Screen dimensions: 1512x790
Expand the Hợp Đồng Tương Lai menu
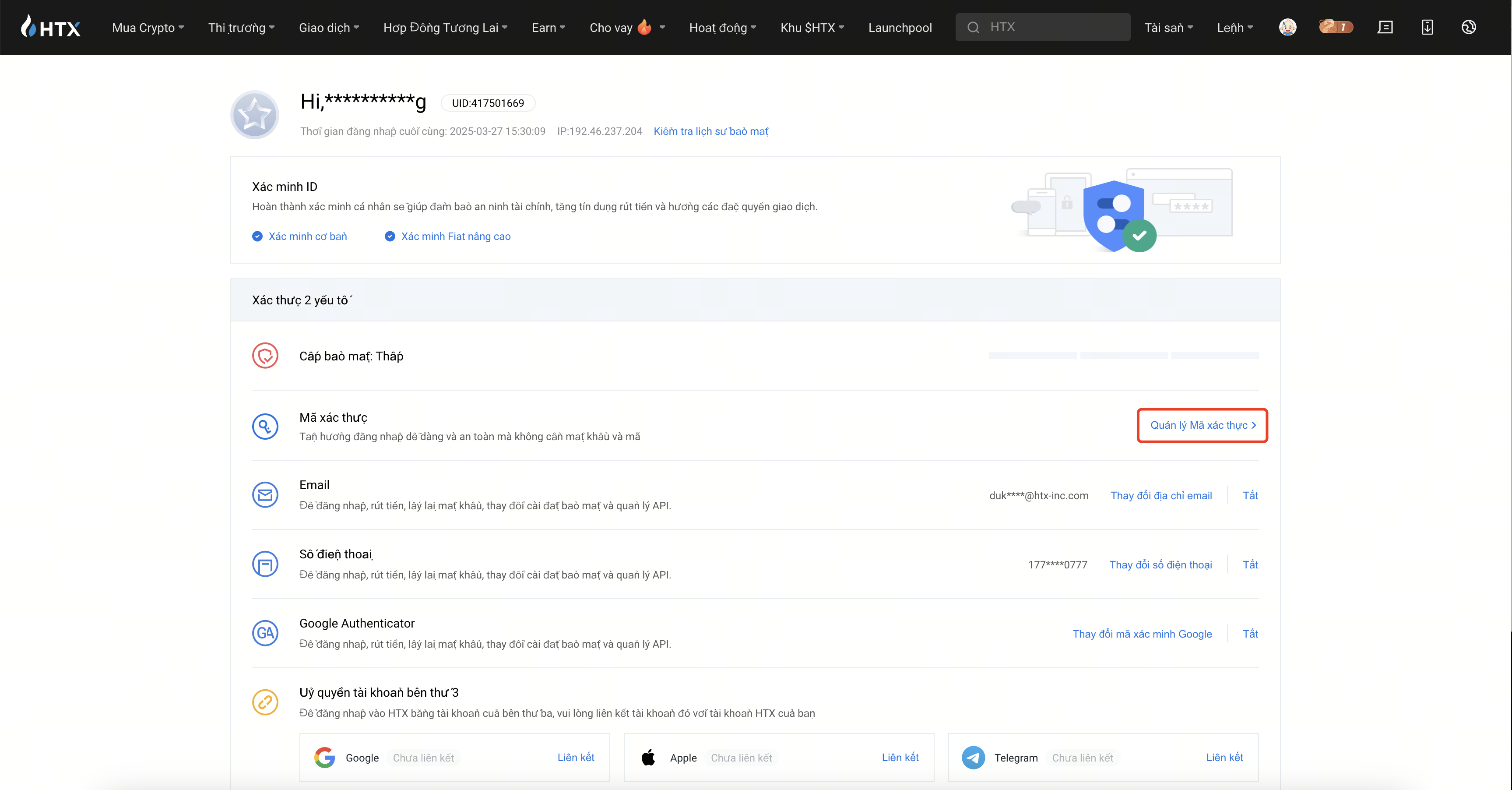446,28
